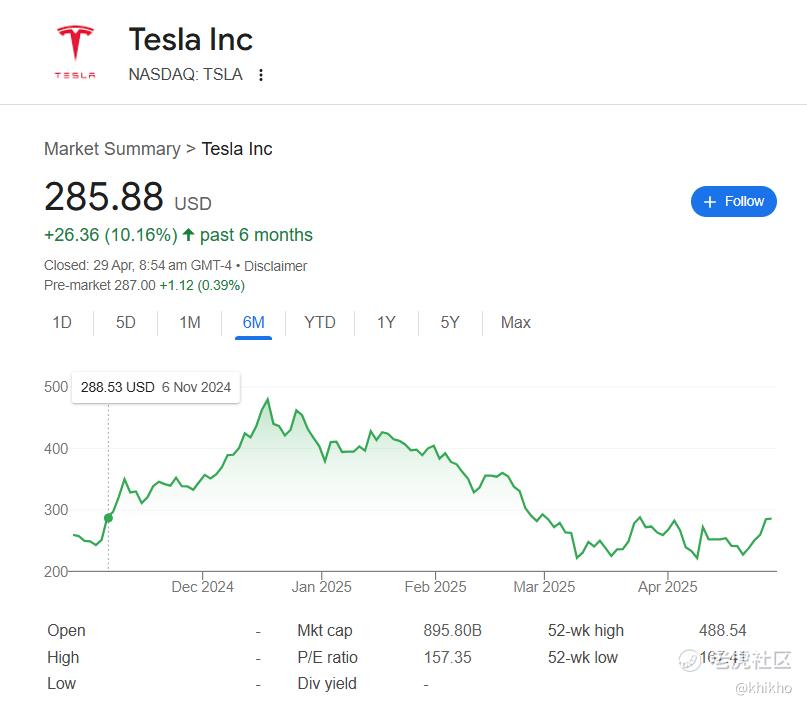Screen dimensions: 807x707
Task: Select the 1Y time range
Action: coord(386,323)
